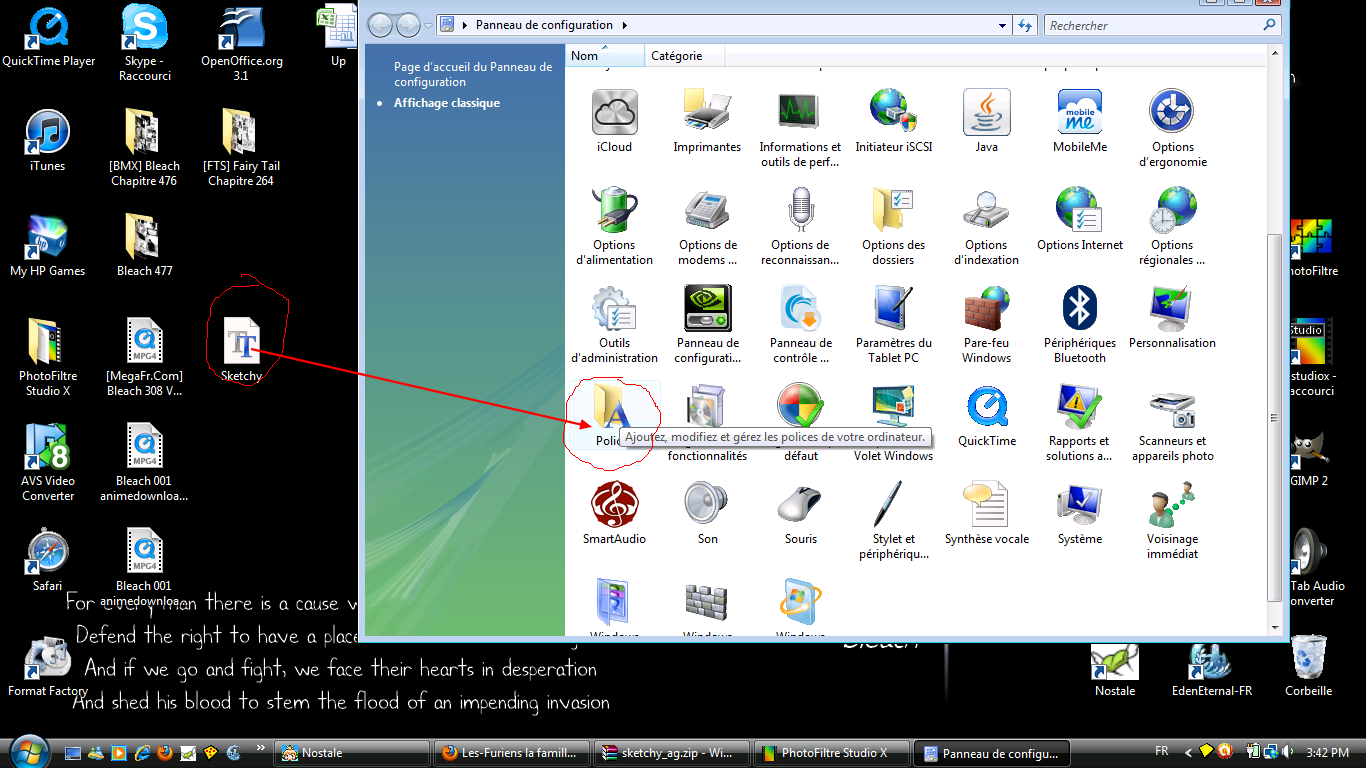The height and width of the screenshot is (768, 1366).
Task: Switch to sketchy_ag.zip taskbar button
Action: point(672,753)
